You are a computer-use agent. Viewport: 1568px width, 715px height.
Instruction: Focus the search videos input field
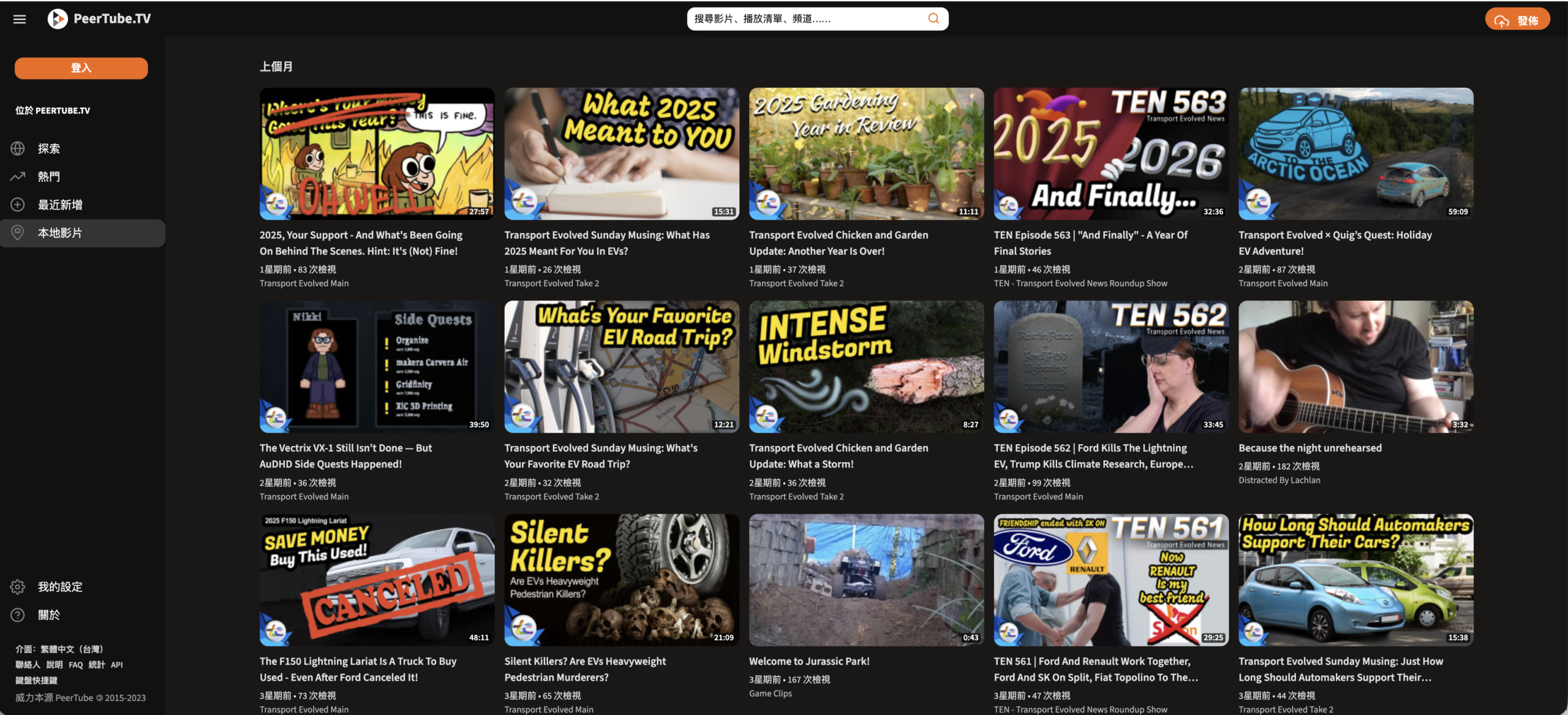[x=809, y=19]
